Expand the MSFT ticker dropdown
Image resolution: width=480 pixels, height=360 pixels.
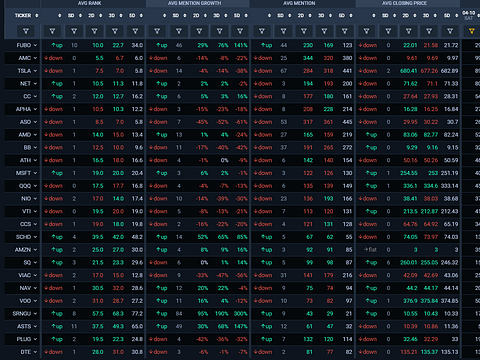[35, 173]
